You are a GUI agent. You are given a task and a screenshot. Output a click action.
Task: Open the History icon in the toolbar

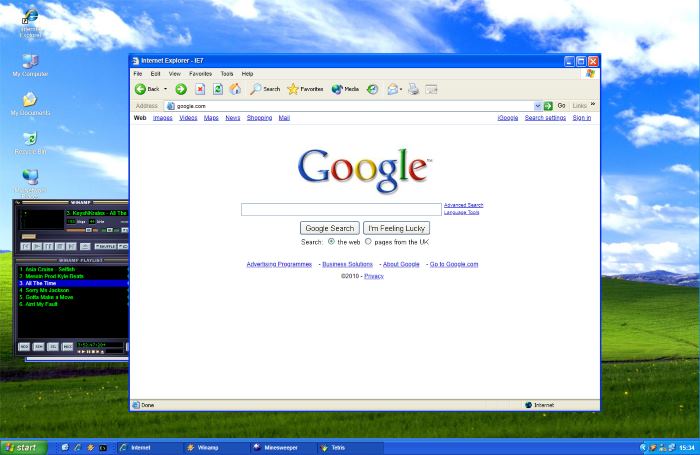click(x=372, y=89)
